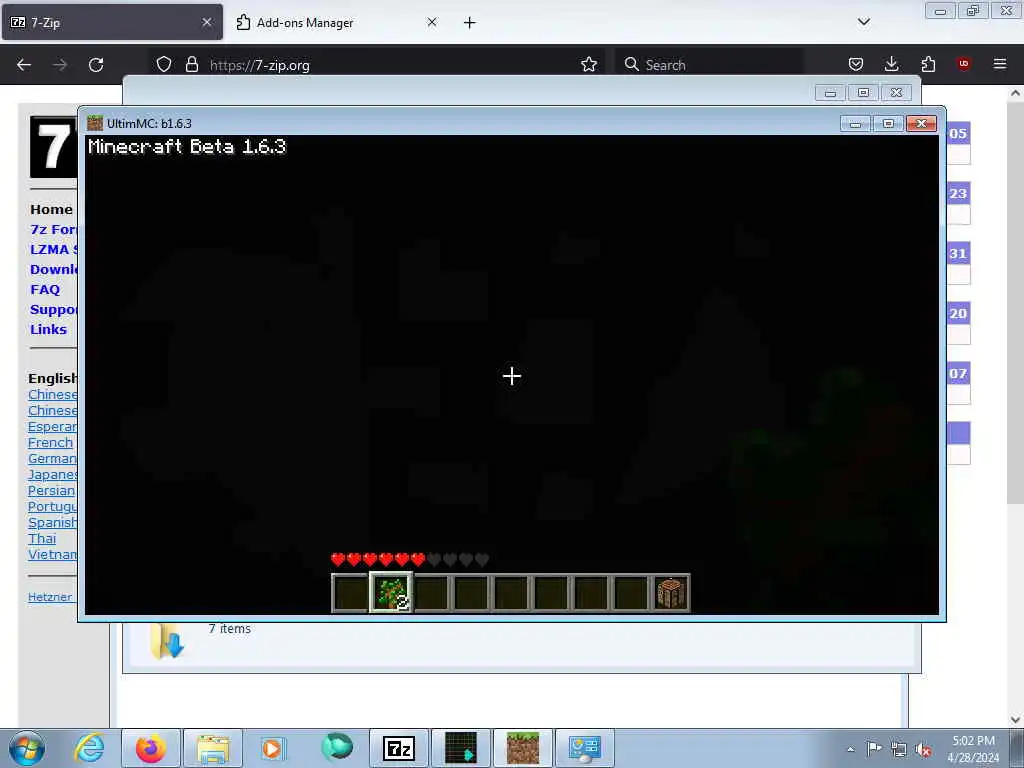The height and width of the screenshot is (768, 1024).
Task: Click the muted volume tray icon
Action: point(923,750)
